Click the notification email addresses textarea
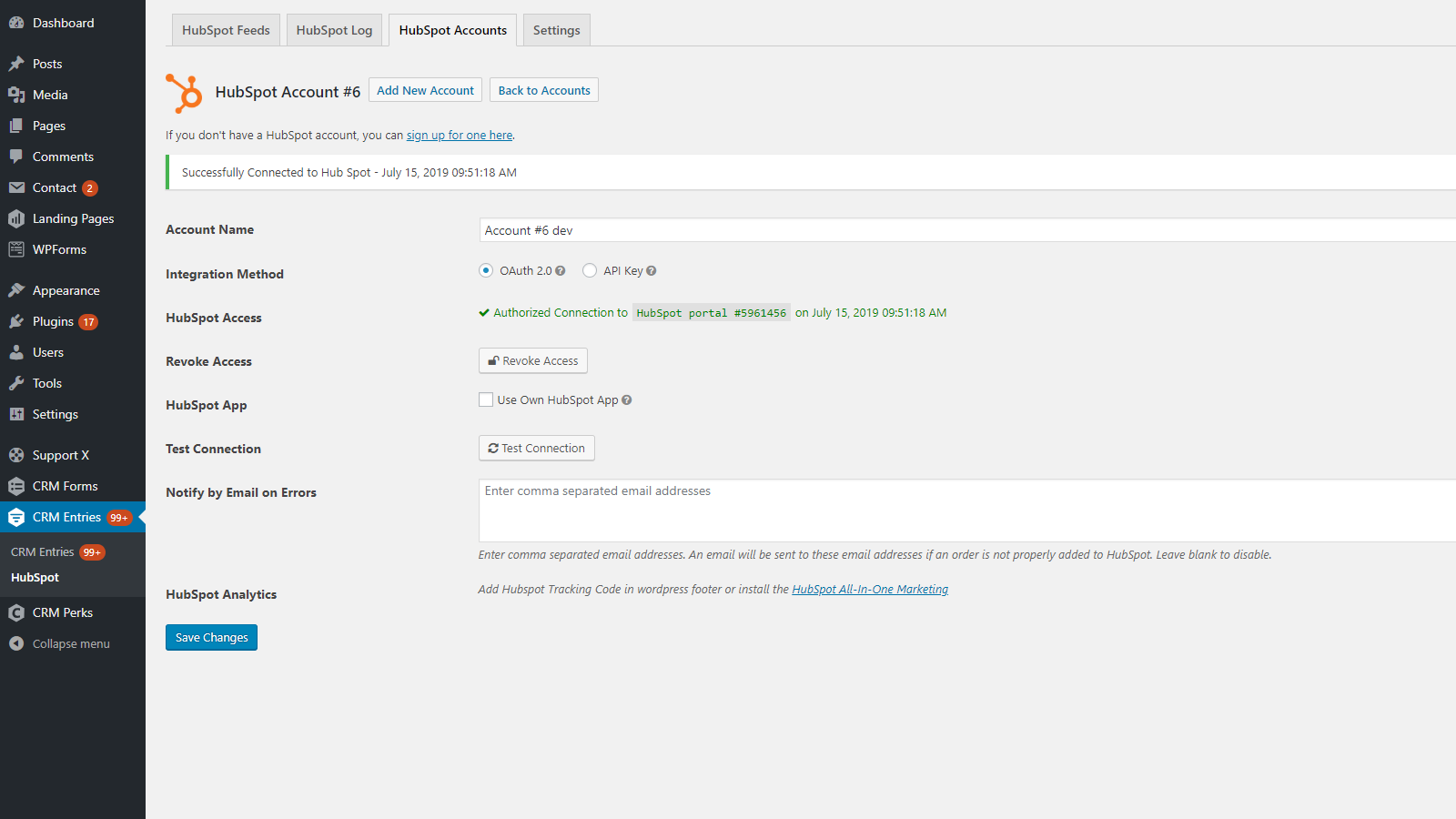This screenshot has width=1456, height=819. tap(967, 511)
